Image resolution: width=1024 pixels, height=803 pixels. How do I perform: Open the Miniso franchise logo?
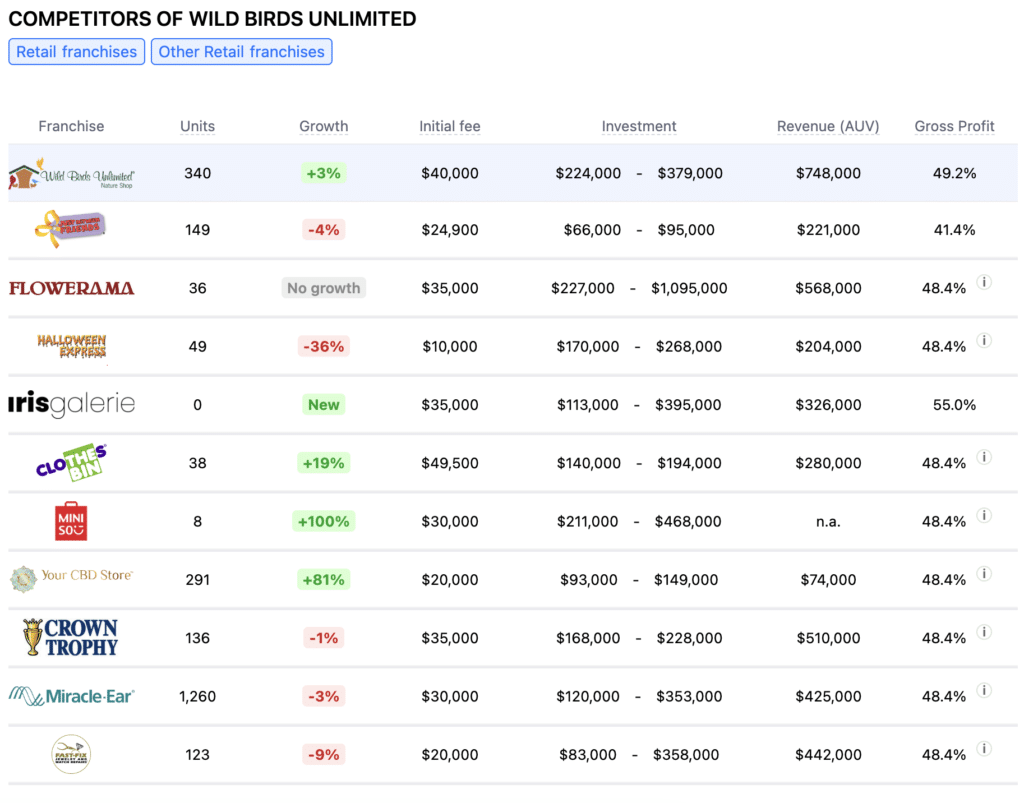coord(71,521)
